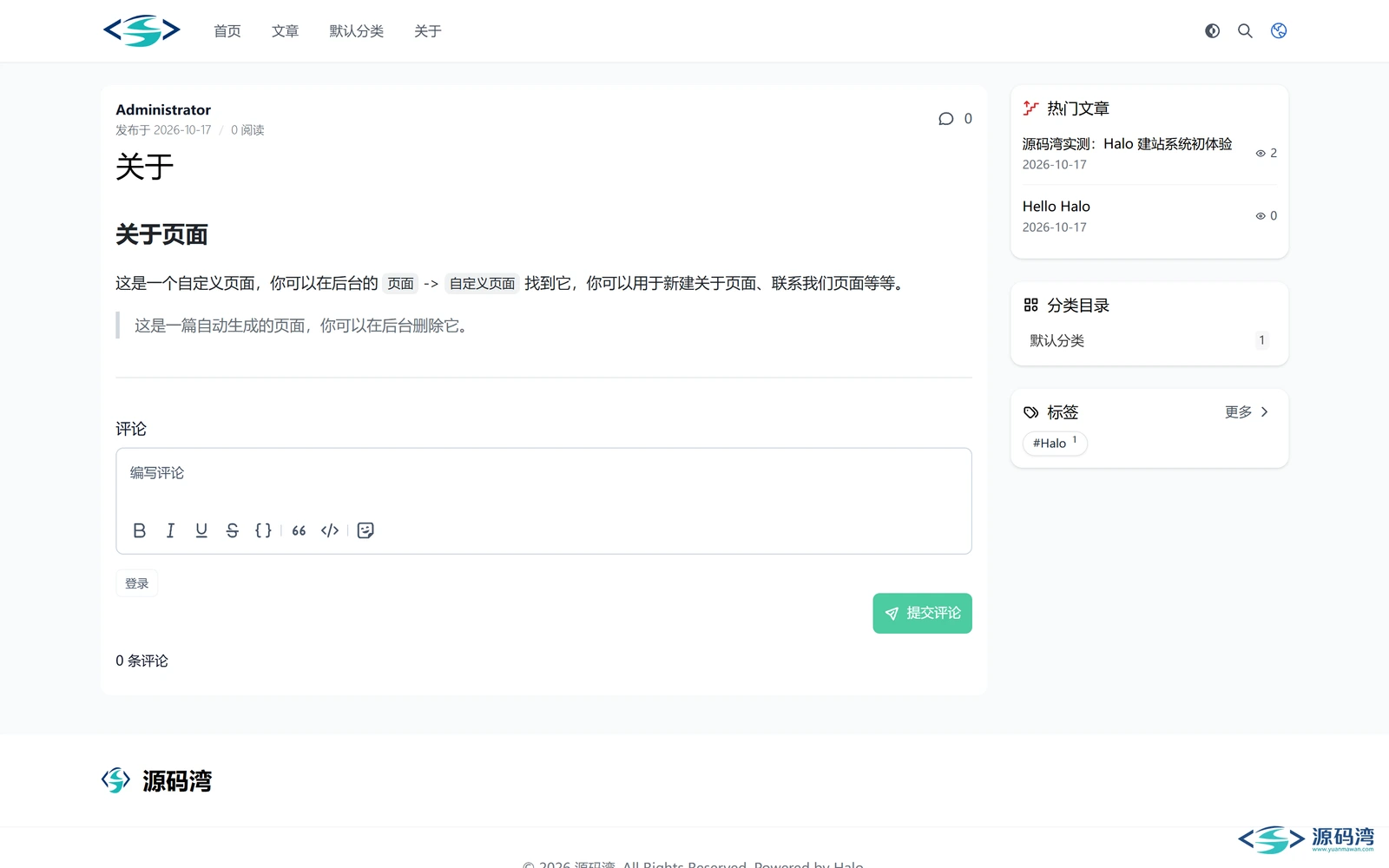1389x868 pixels.
Task: Click the 热门文章 trending icon
Action: point(1030,108)
